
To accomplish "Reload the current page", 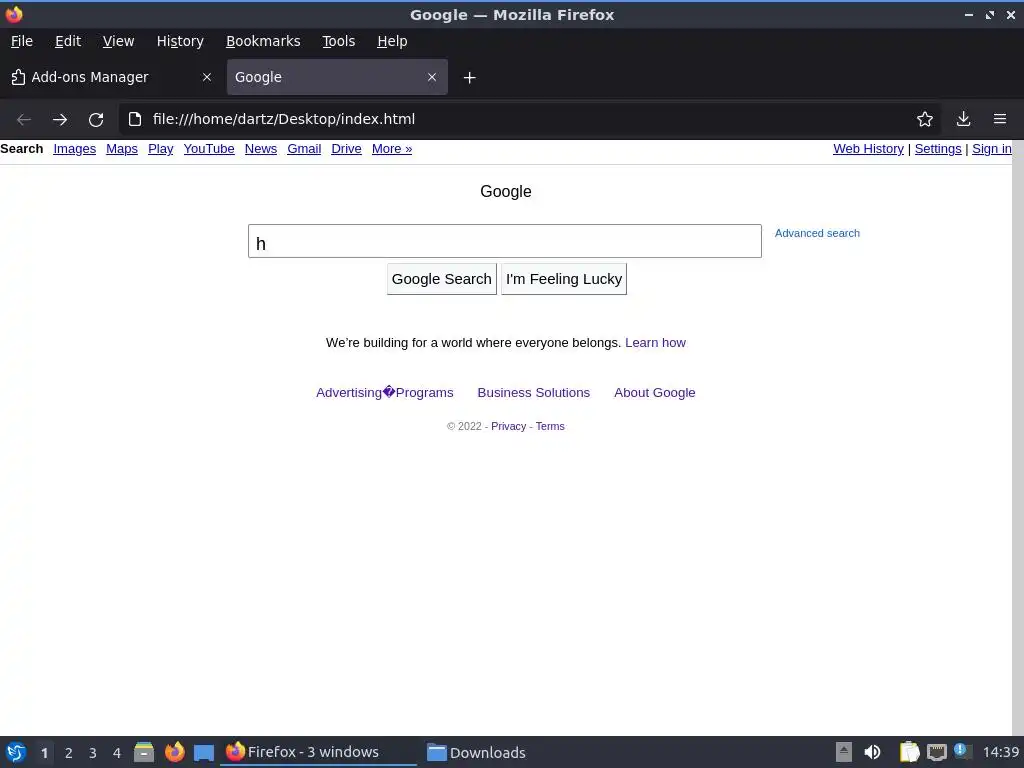I will [96, 120].
